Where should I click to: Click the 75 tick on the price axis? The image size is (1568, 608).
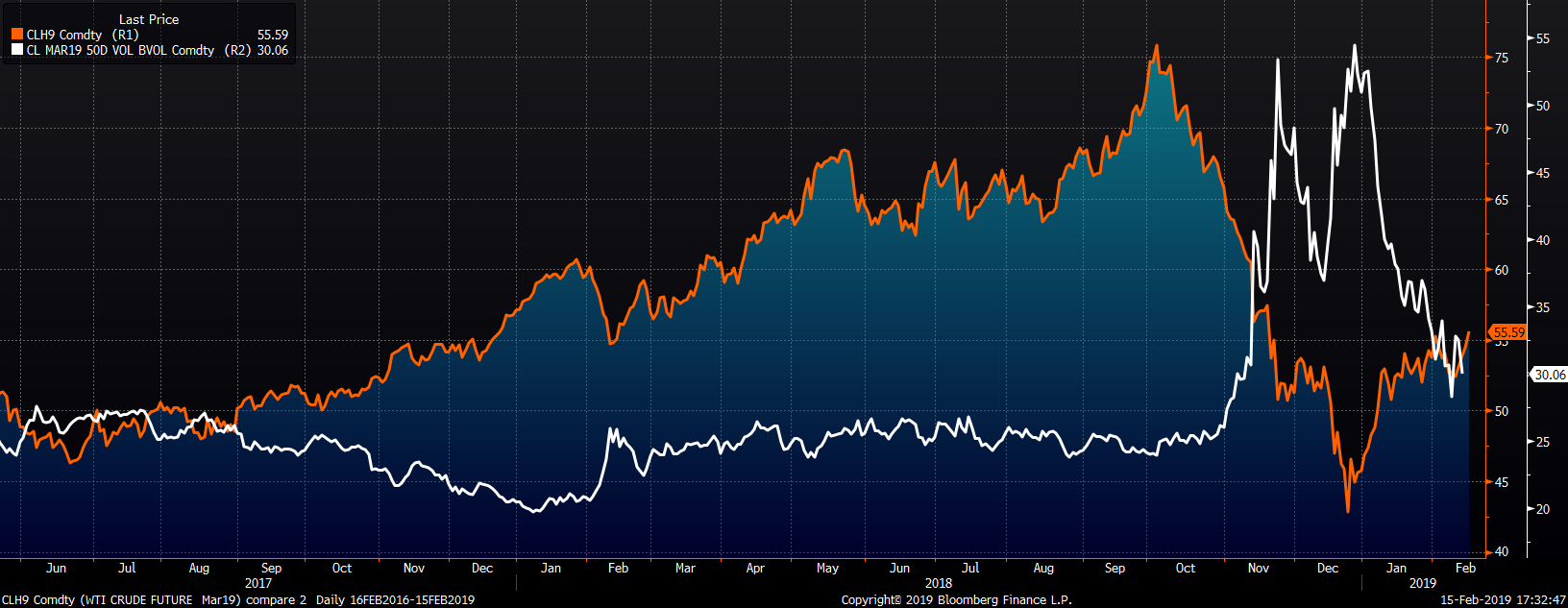point(1501,58)
